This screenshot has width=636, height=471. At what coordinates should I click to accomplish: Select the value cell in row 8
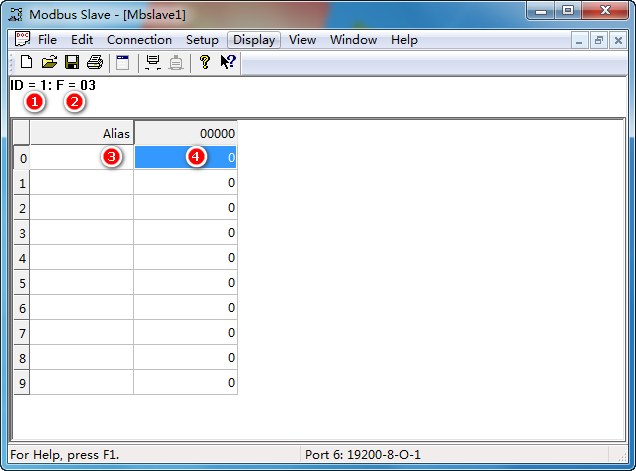(x=185, y=357)
